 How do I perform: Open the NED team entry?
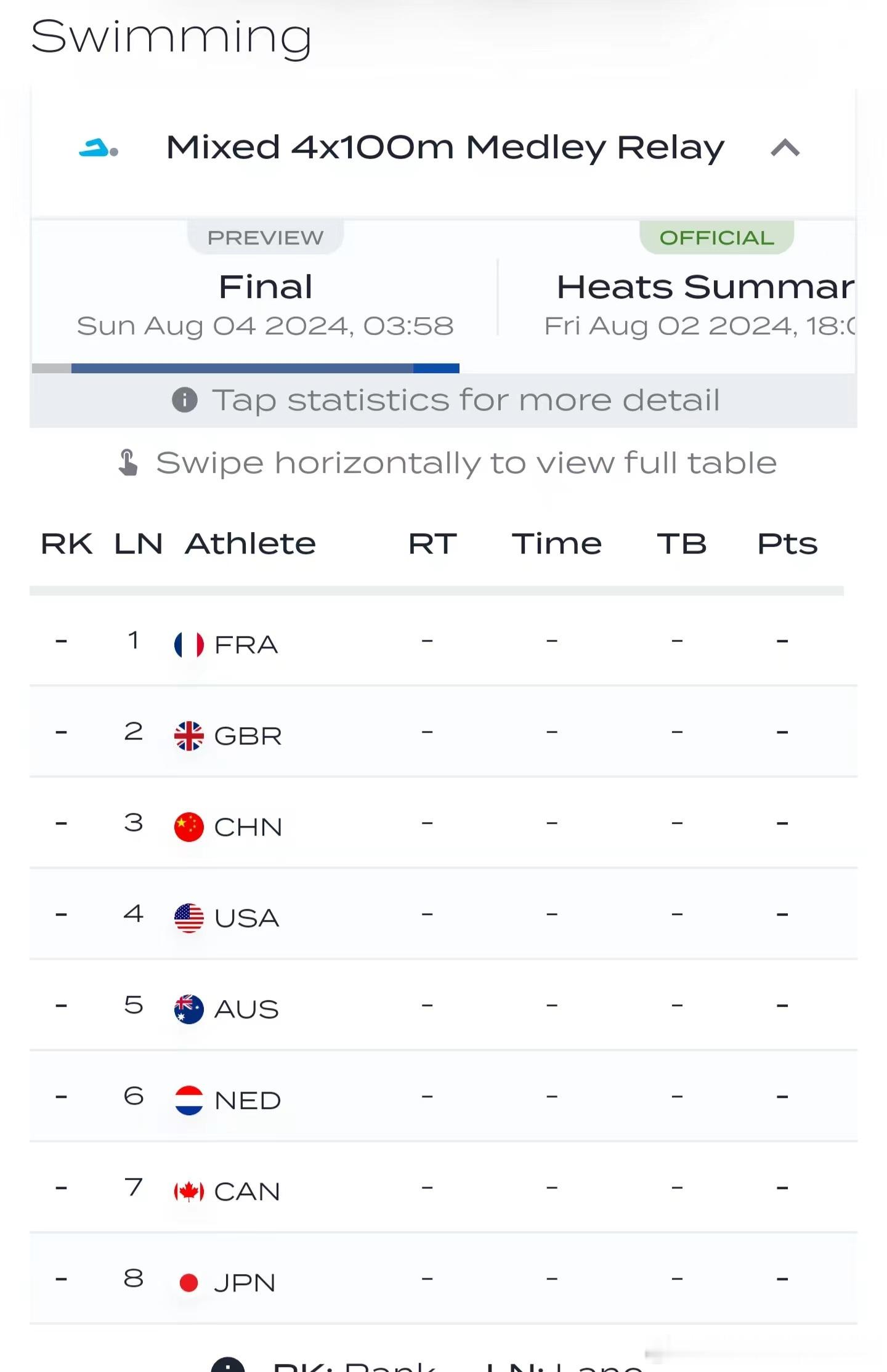(443, 1097)
